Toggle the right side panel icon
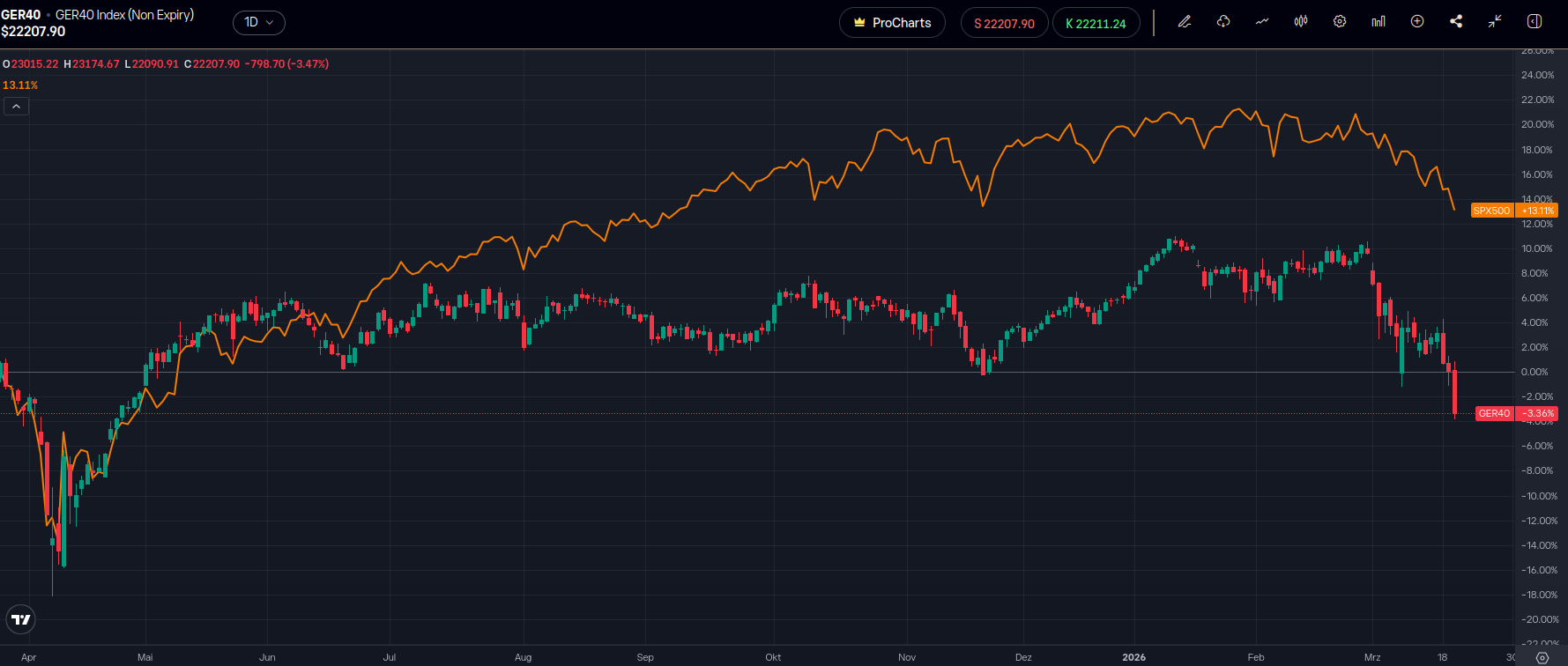1568x666 pixels. click(x=1534, y=22)
